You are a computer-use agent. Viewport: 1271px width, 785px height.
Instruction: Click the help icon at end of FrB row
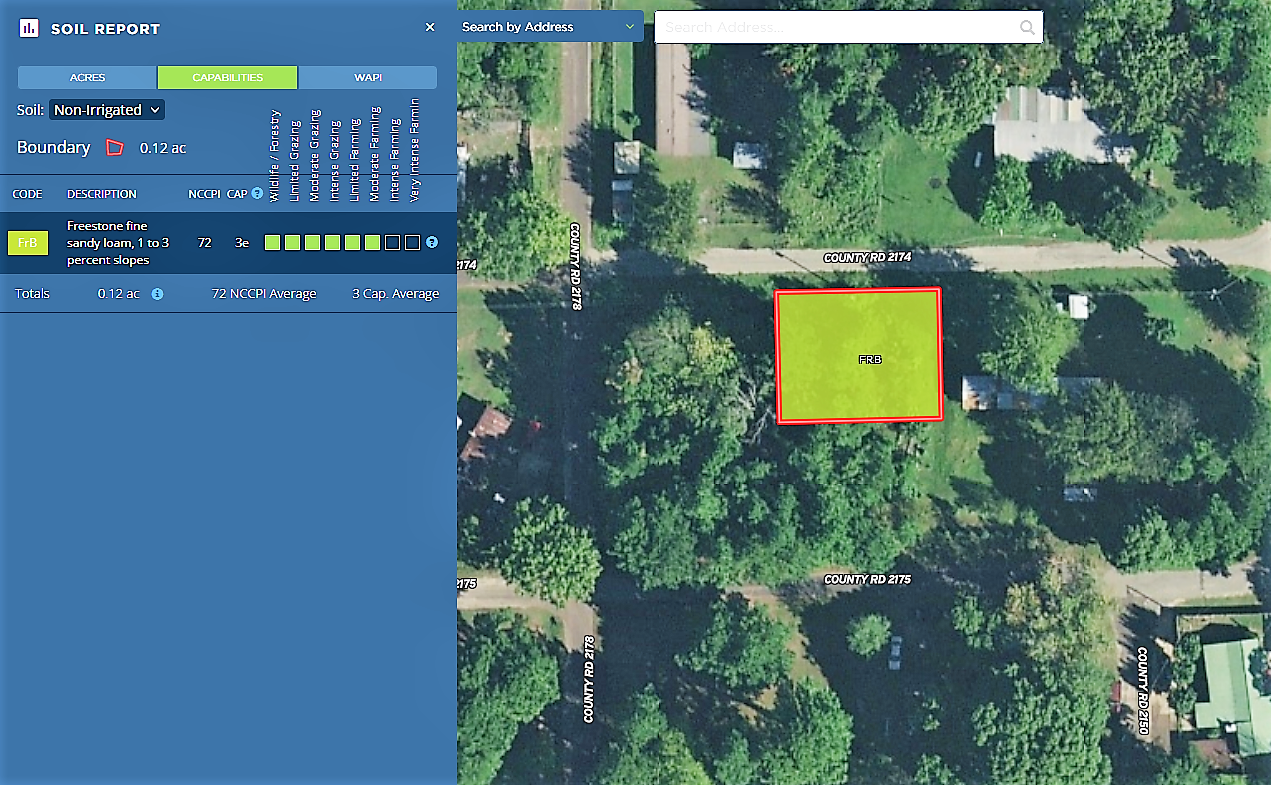coord(432,242)
